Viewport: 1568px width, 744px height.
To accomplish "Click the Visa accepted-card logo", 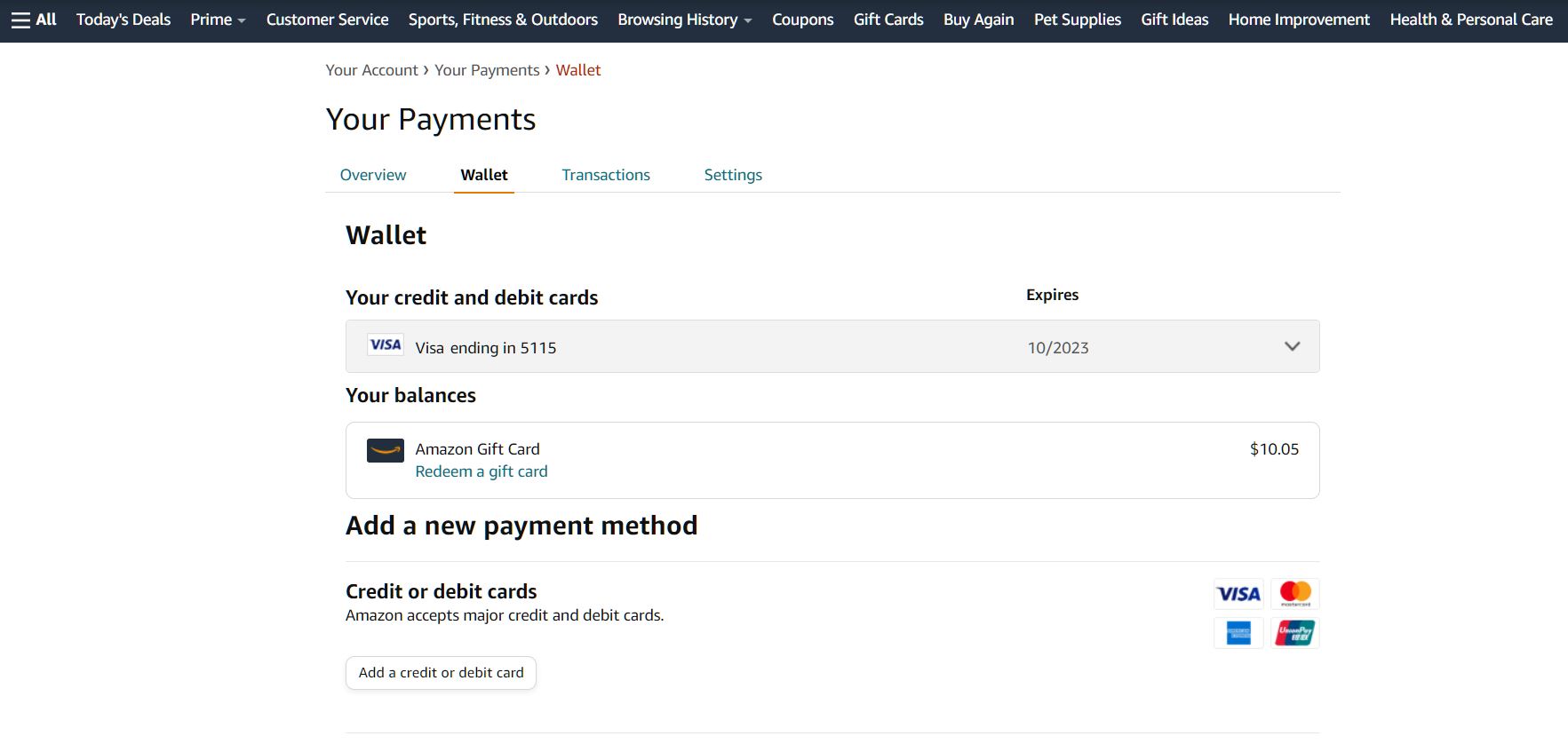I will 1238,594.
